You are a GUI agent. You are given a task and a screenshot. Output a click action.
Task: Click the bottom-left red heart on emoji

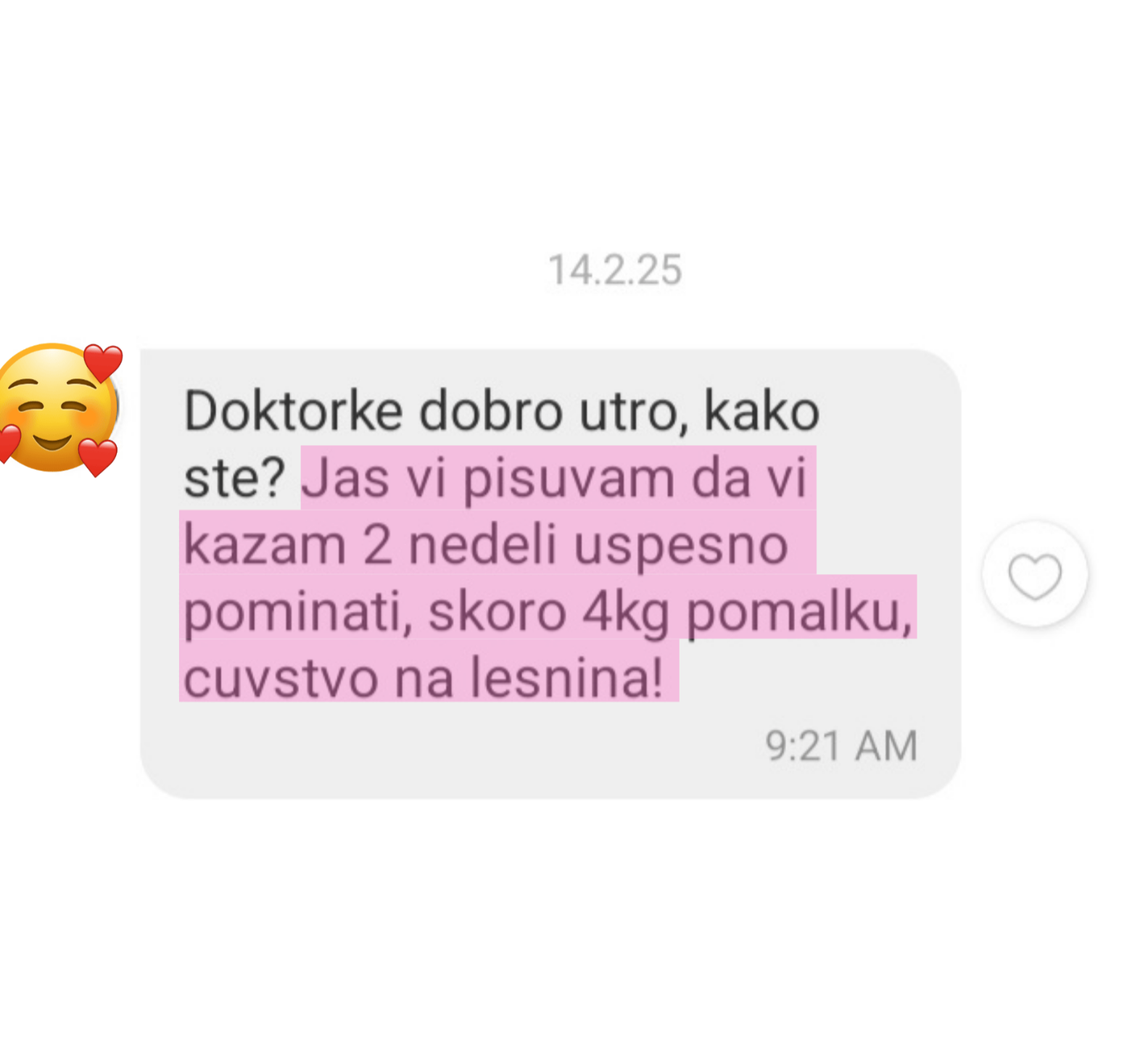[9, 443]
